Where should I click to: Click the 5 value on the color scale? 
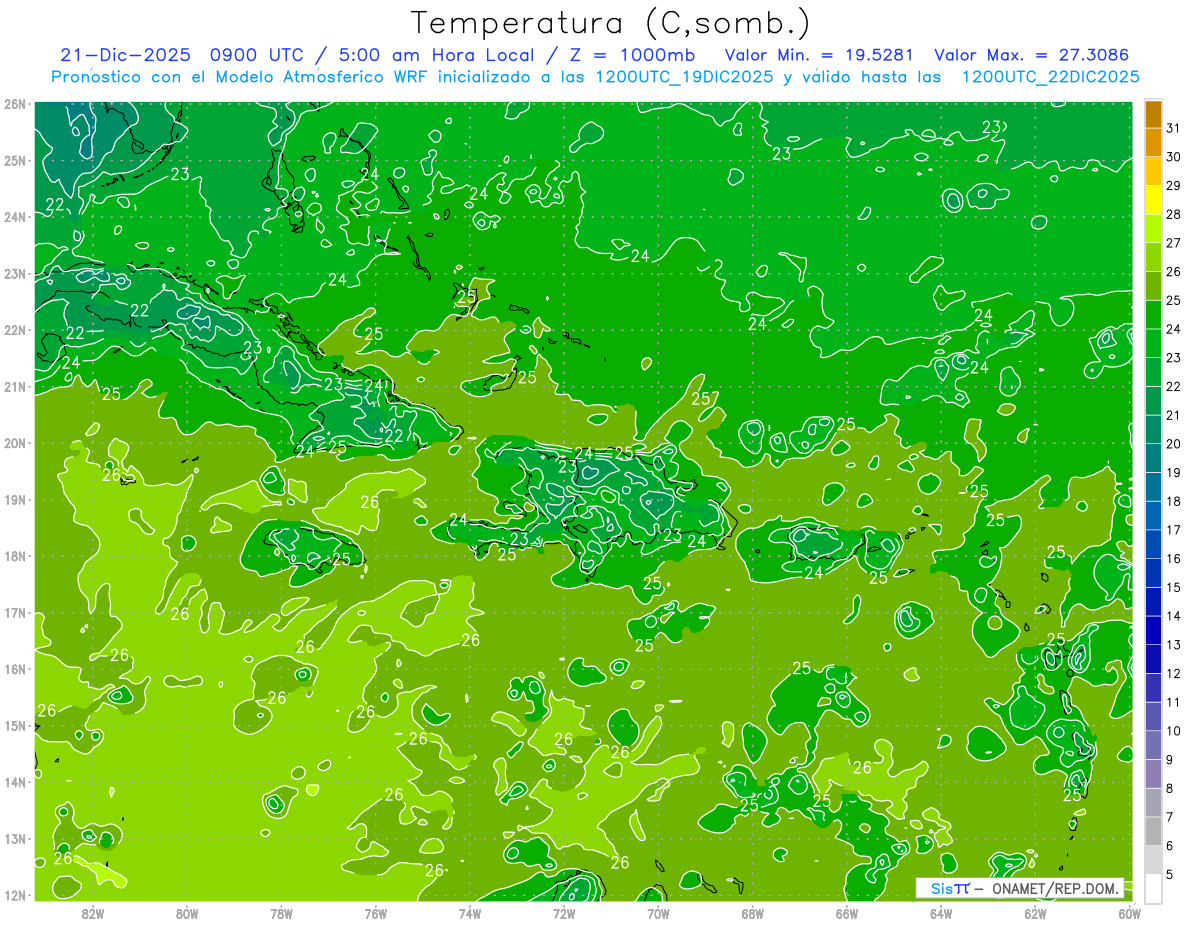(x=1171, y=874)
